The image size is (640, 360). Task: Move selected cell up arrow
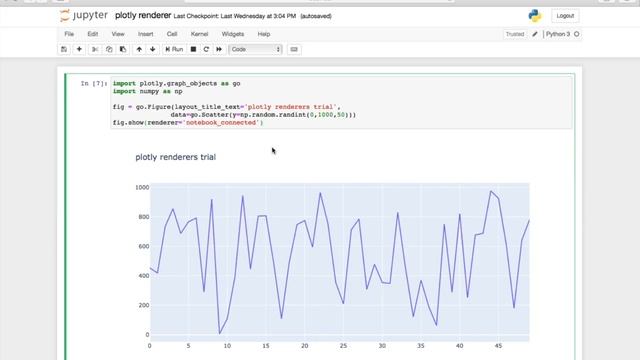(x=139, y=49)
